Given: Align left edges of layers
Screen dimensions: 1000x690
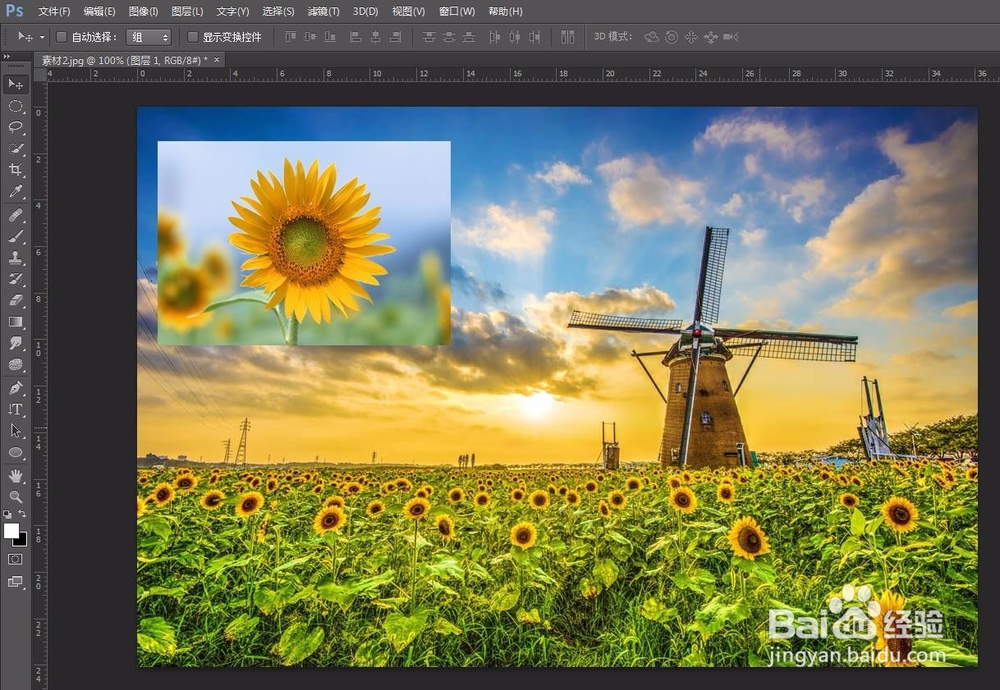Looking at the screenshot, I should (x=355, y=37).
